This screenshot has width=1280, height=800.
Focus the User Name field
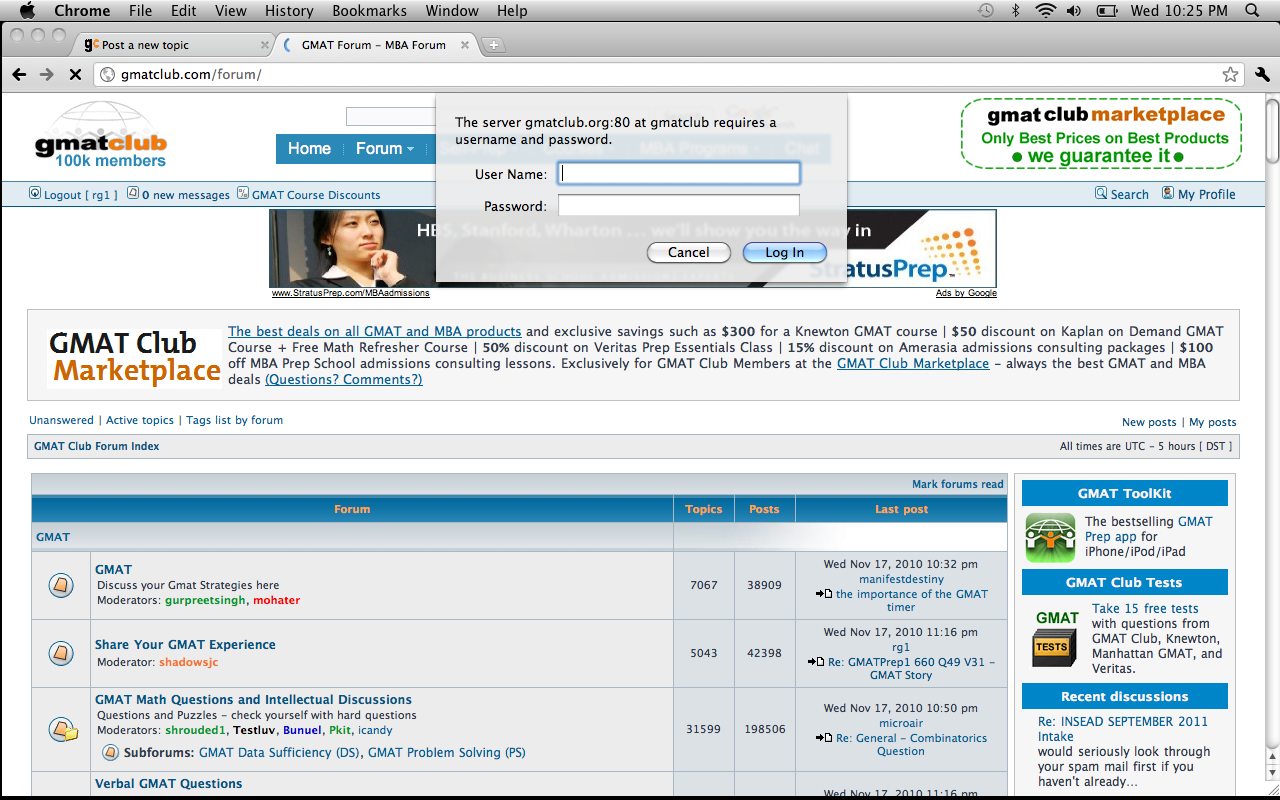[679, 174]
